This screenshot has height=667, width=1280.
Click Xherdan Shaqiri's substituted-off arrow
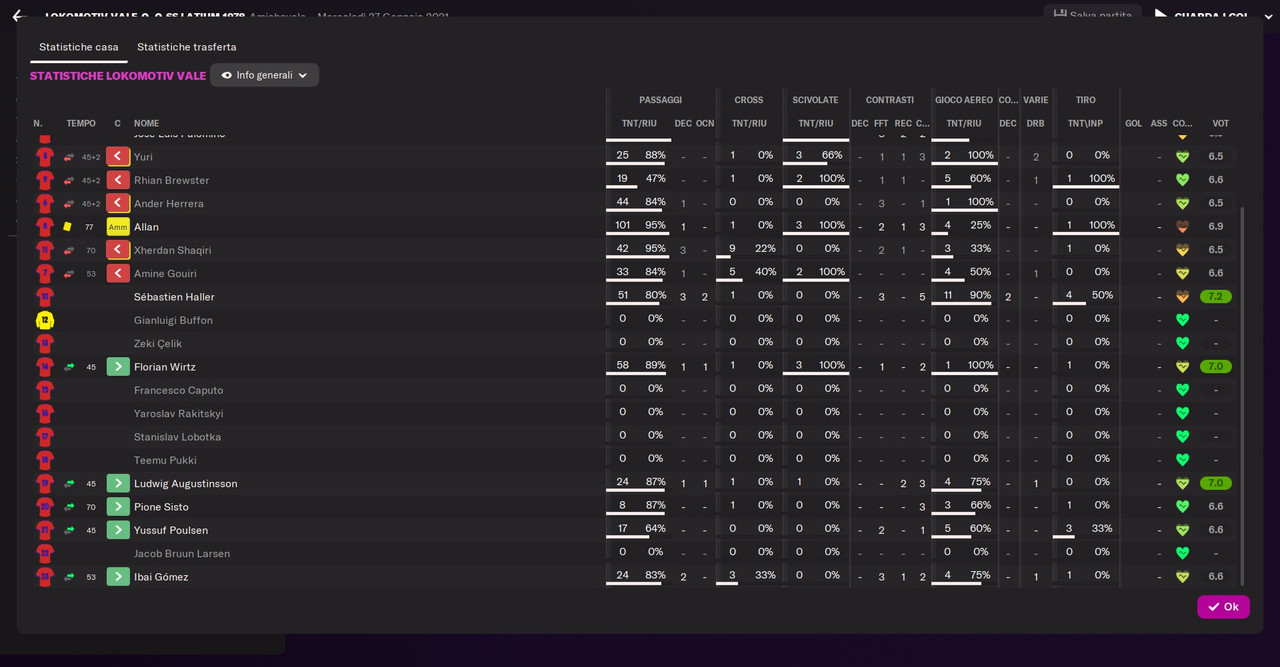[x=118, y=250]
